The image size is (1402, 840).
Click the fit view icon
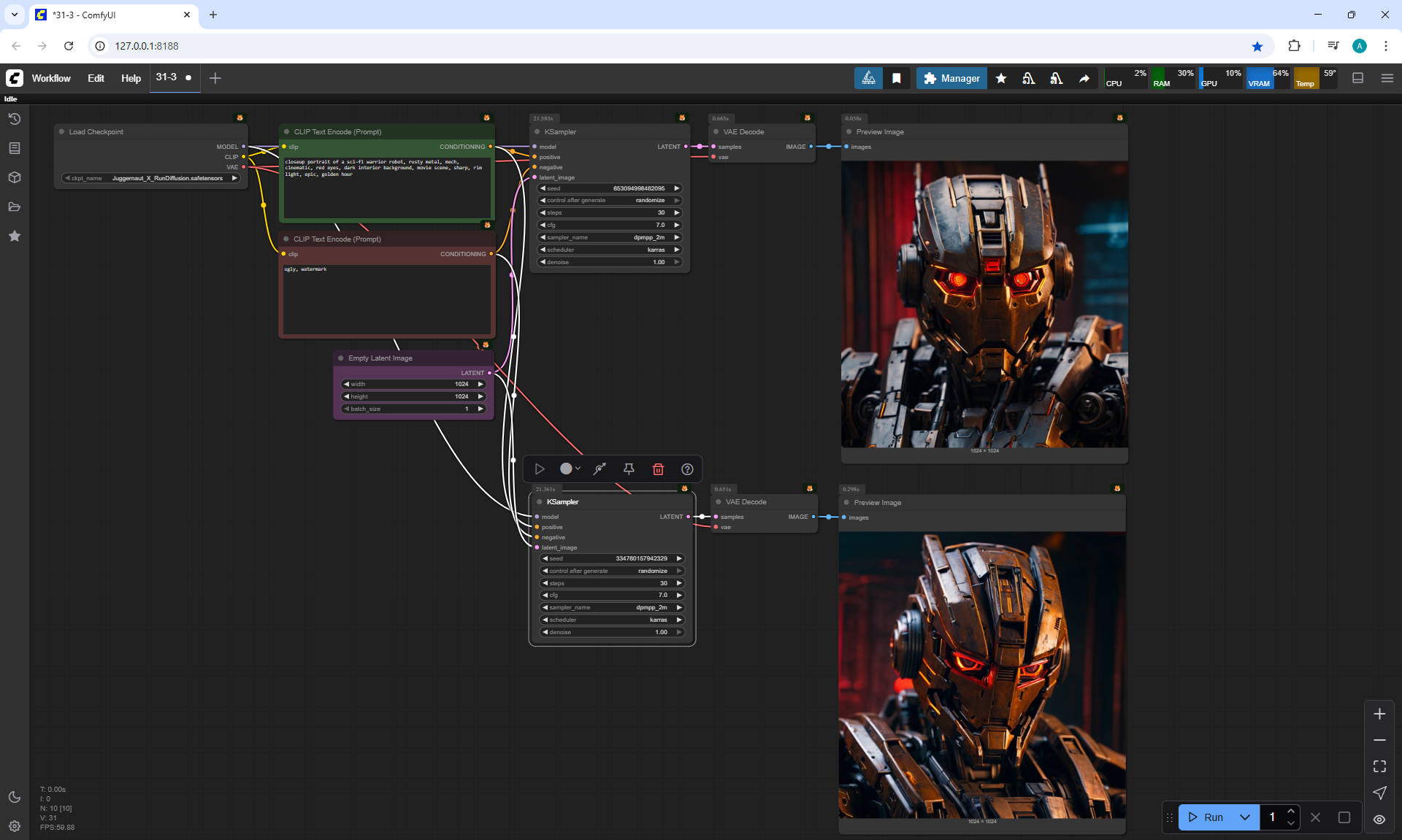pos(1379,766)
